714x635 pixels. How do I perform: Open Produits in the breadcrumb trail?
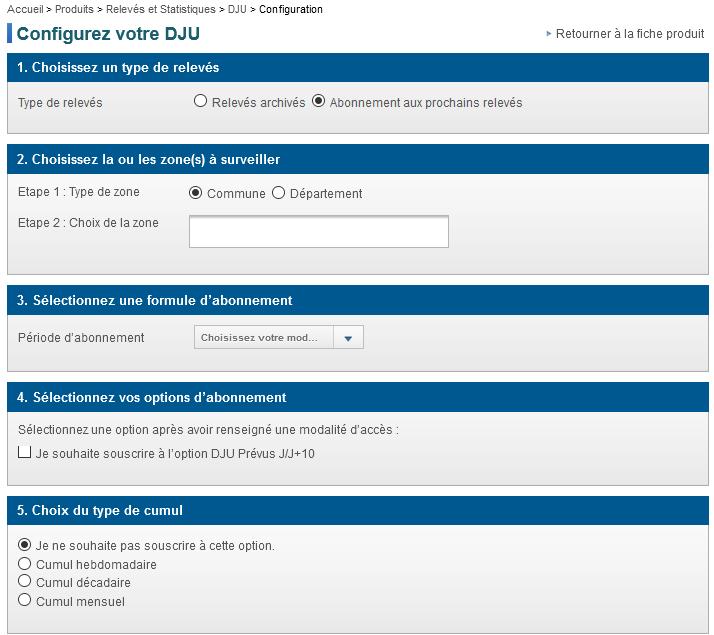click(x=74, y=9)
